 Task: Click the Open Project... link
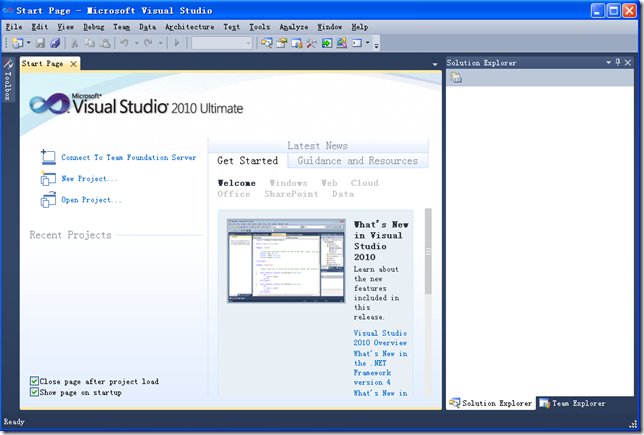coord(91,200)
